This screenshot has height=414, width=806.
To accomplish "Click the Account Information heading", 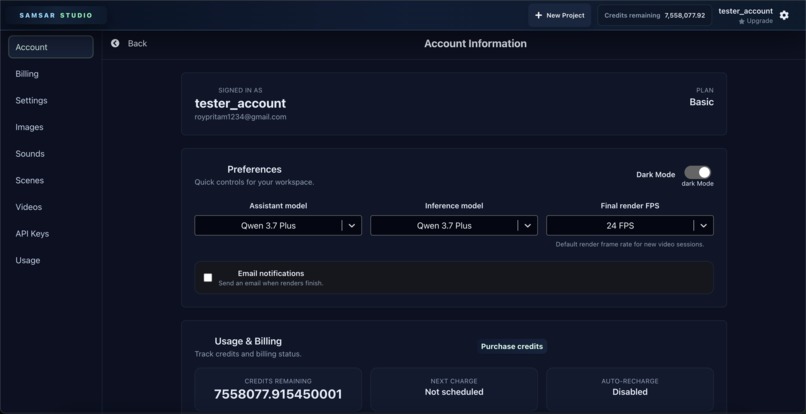I will click(475, 44).
